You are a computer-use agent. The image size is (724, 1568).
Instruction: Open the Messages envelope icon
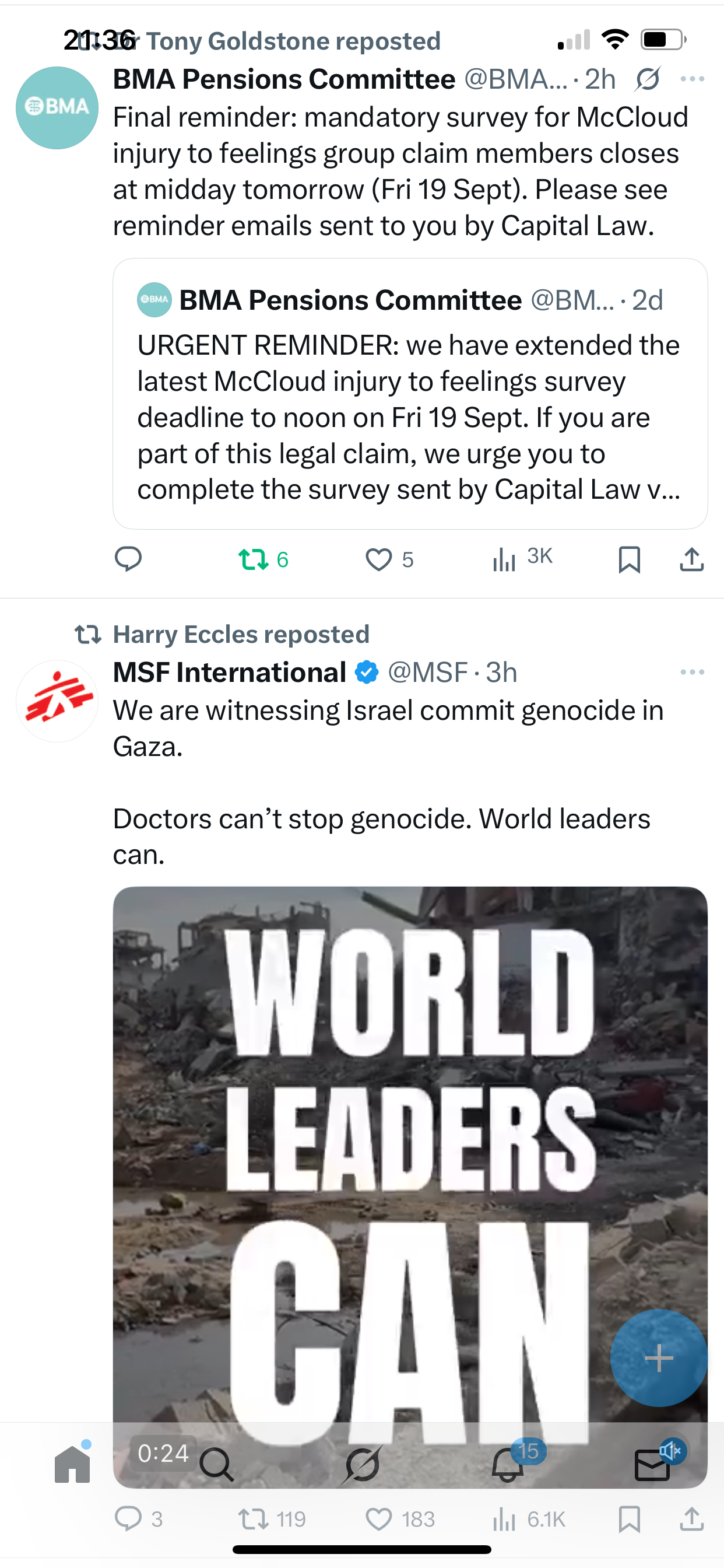pyautogui.click(x=652, y=1466)
